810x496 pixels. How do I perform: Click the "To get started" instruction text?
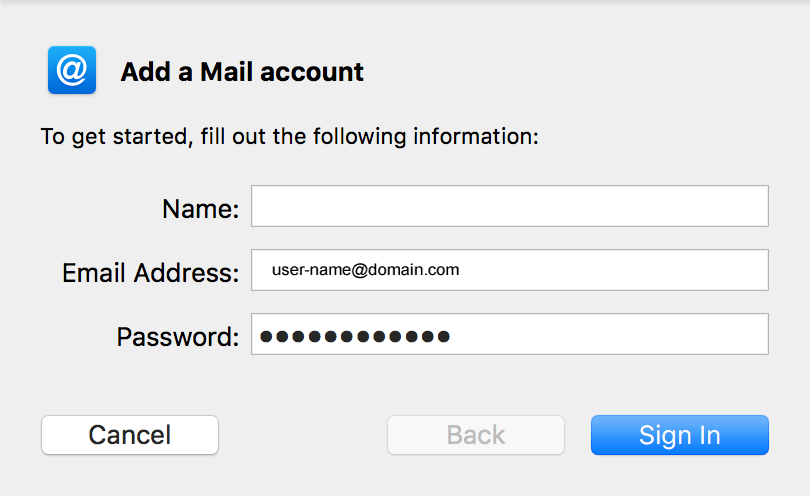[x=289, y=137]
